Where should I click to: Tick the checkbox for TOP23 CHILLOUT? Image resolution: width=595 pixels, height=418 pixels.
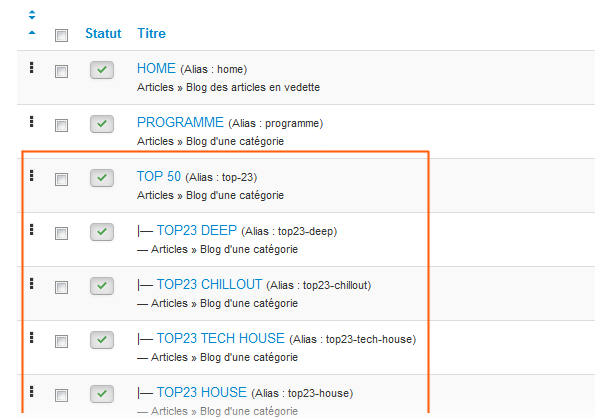(x=61, y=287)
